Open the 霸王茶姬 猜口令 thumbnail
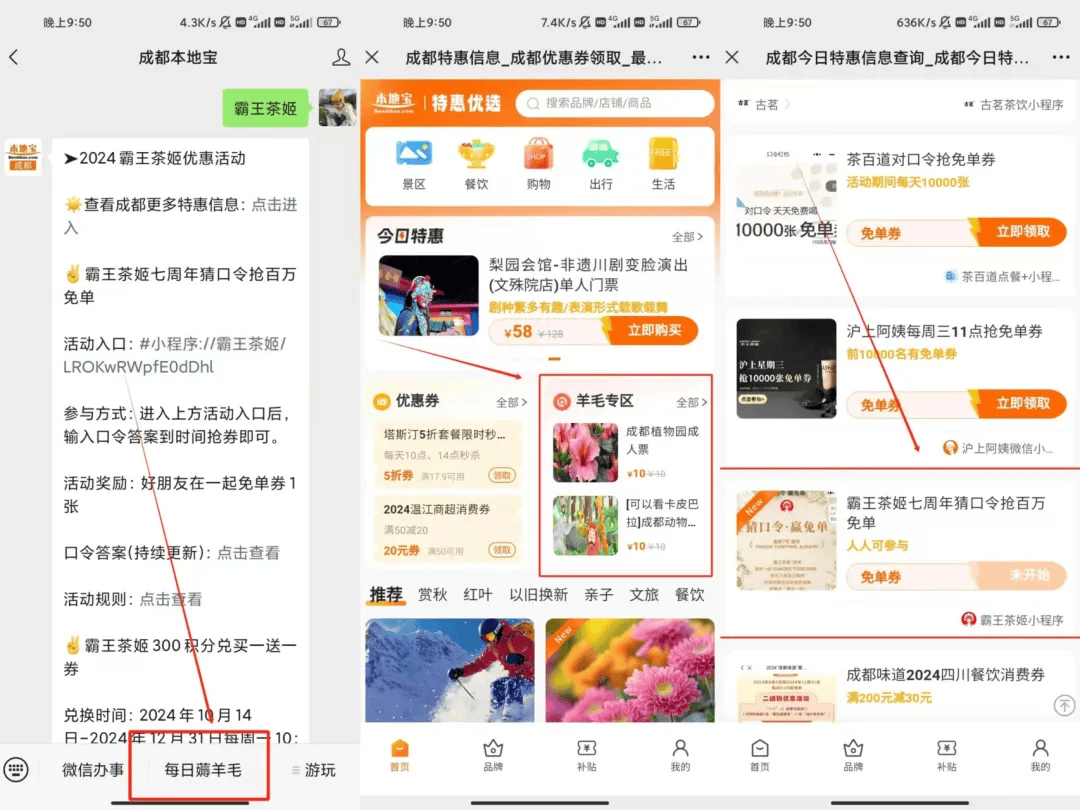The width and height of the screenshot is (1080, 810). 786,541
